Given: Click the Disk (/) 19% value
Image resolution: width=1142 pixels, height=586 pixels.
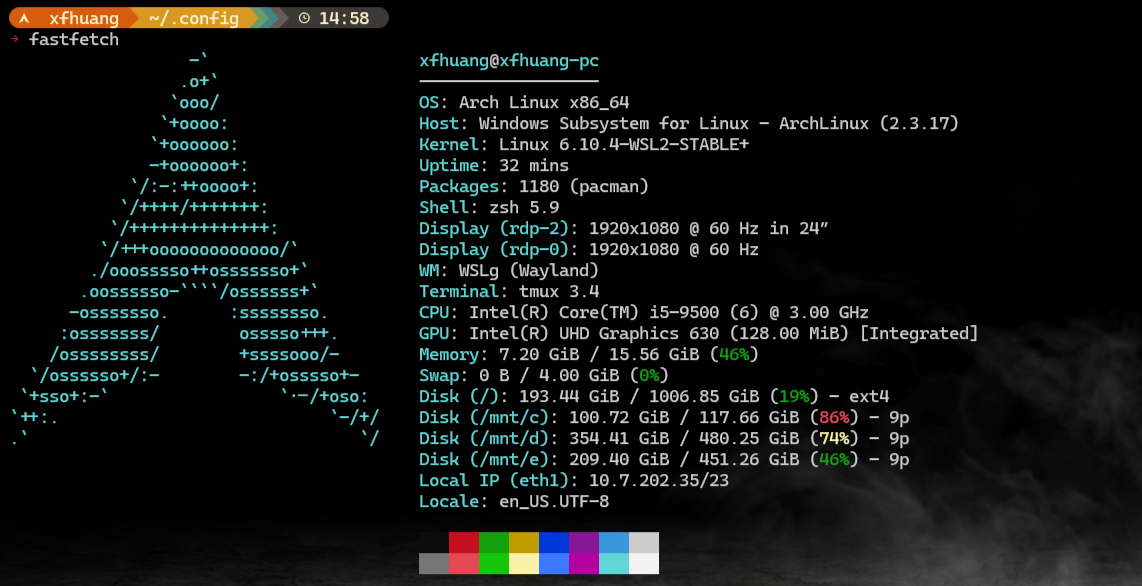Looking at the screenshot, I should pyautogui.click(x=794, y=397).
